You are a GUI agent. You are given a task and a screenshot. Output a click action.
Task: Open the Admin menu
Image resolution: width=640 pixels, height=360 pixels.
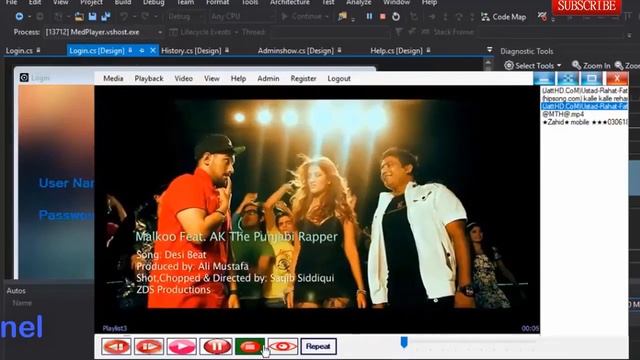tap(268, 78)
